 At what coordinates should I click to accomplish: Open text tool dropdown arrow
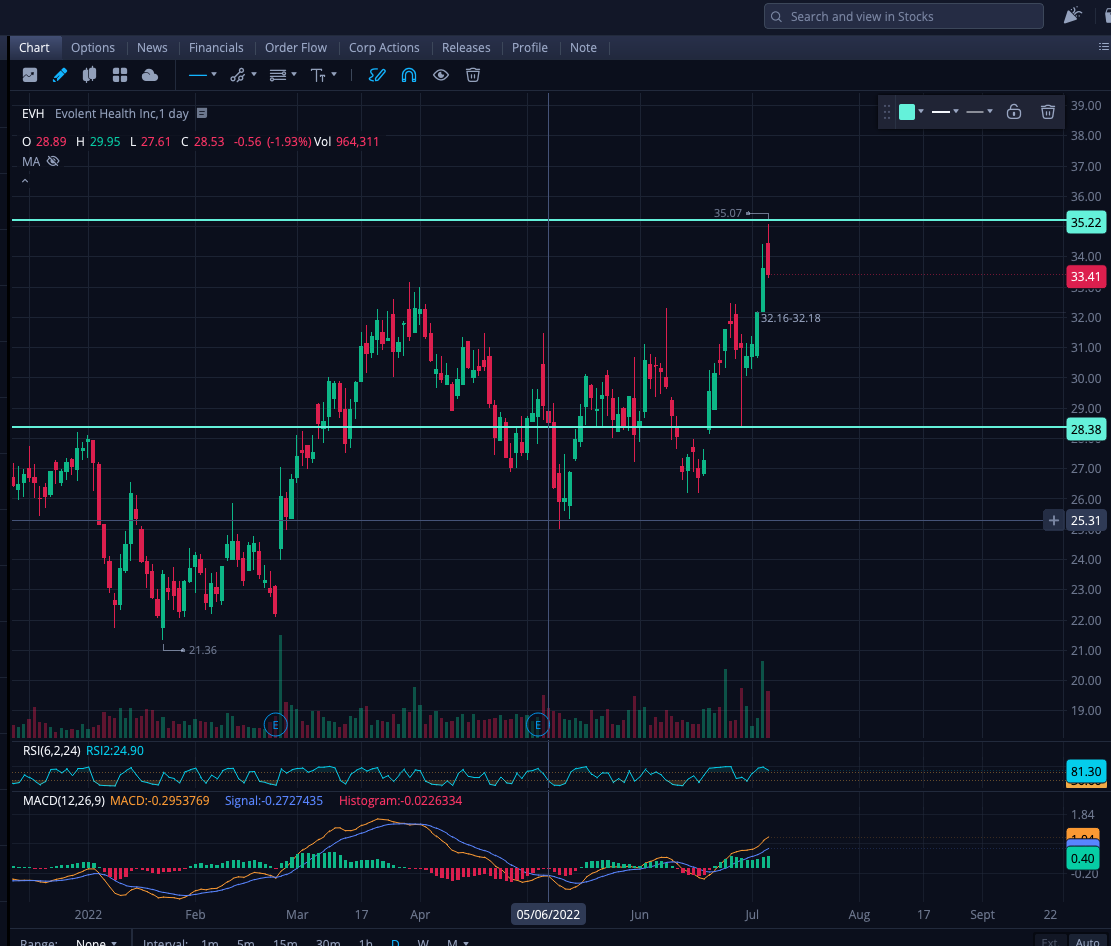tap(334, 74)
